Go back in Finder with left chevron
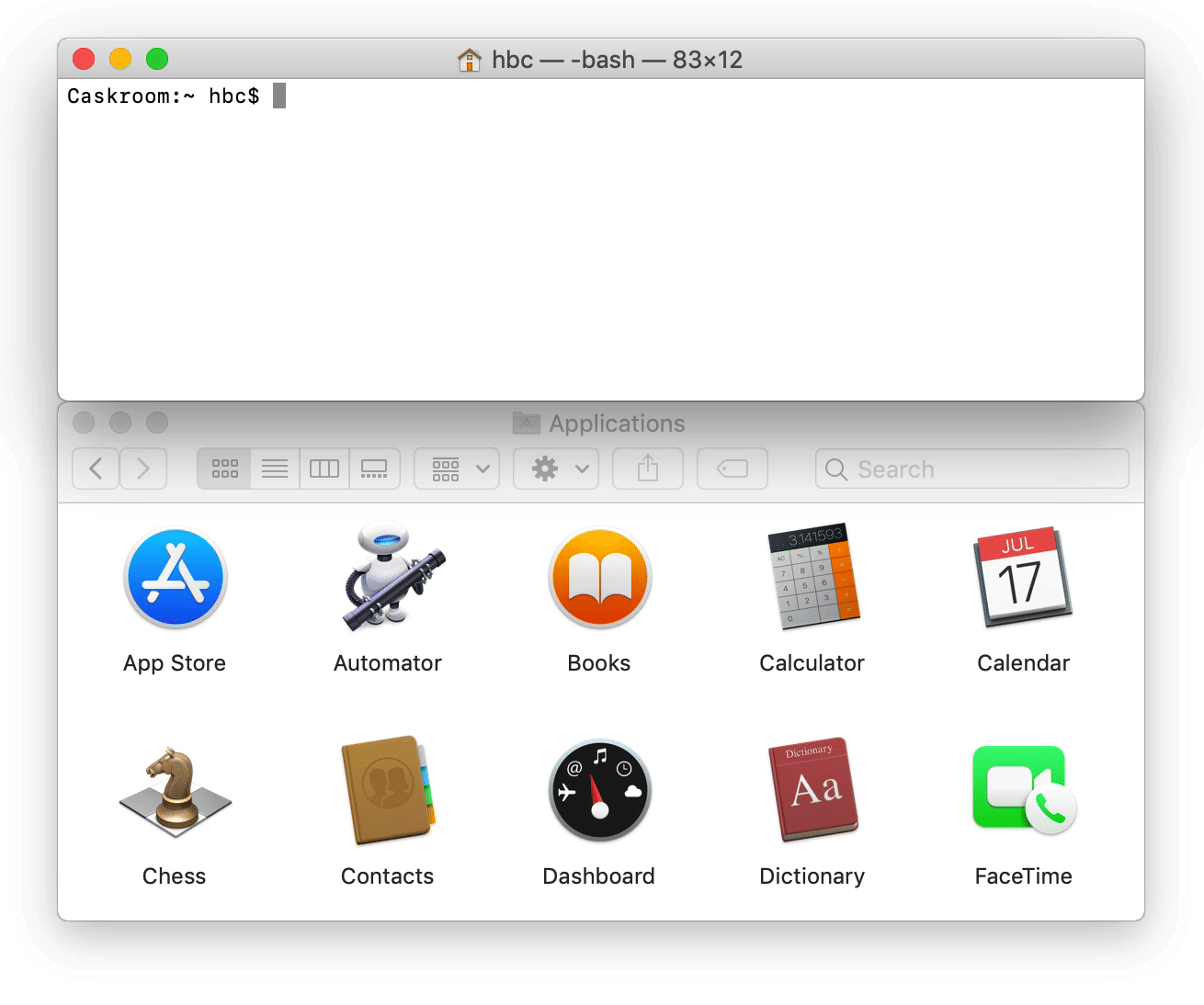The width and height of the screenshot is (1204, 1005). [x=96, y=469]
